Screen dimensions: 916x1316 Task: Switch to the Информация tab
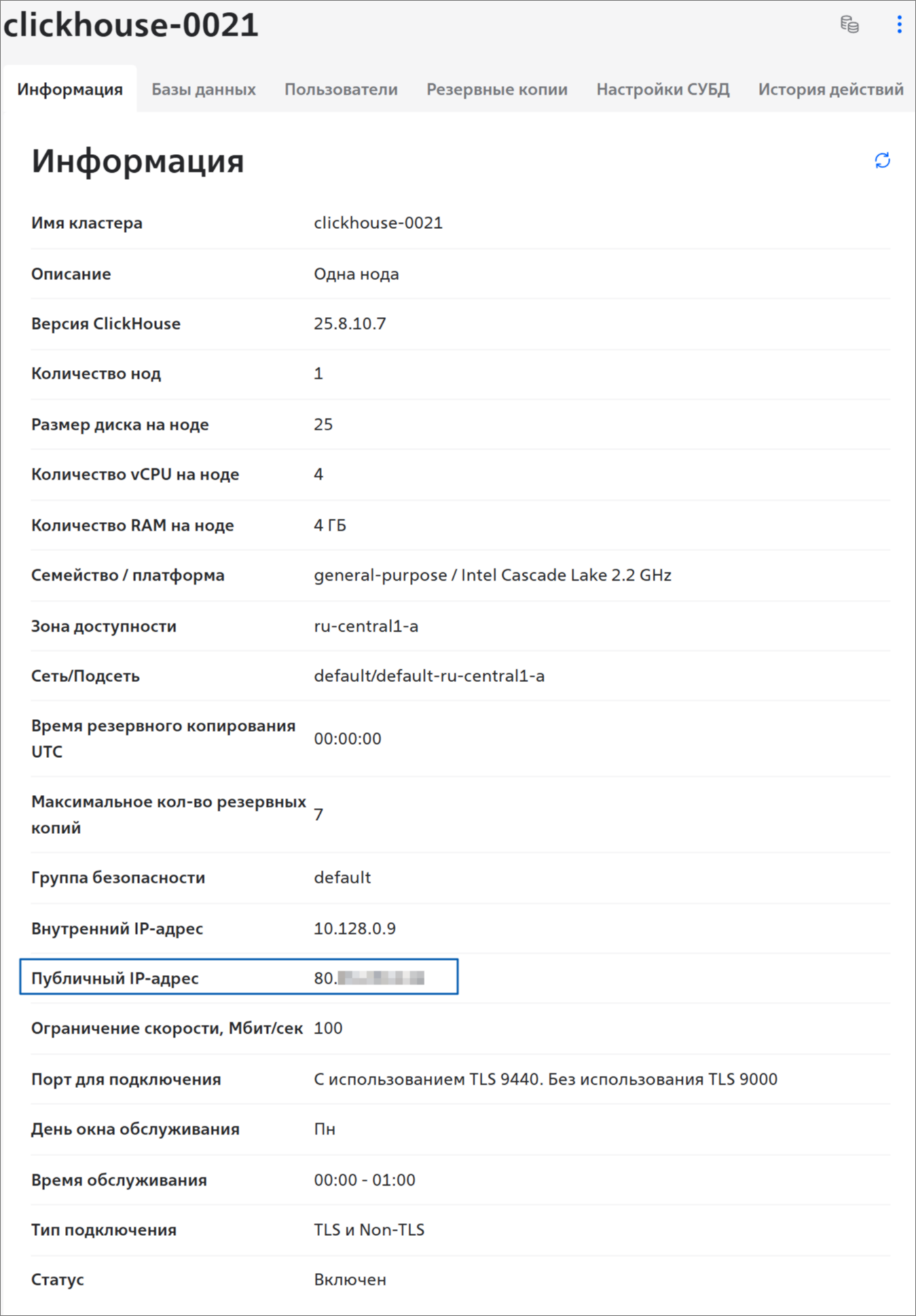[70, 89]
